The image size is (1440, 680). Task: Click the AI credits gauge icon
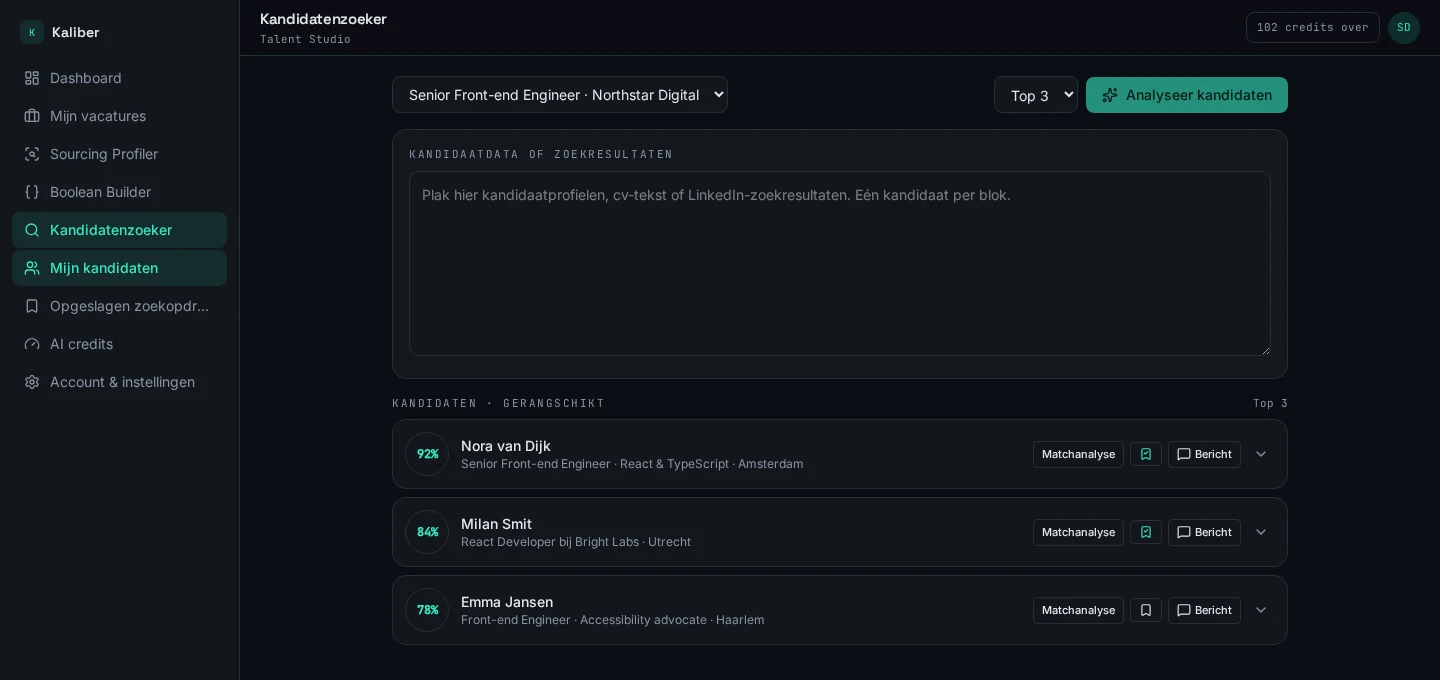pyautogui.click(x=32, y=344)
